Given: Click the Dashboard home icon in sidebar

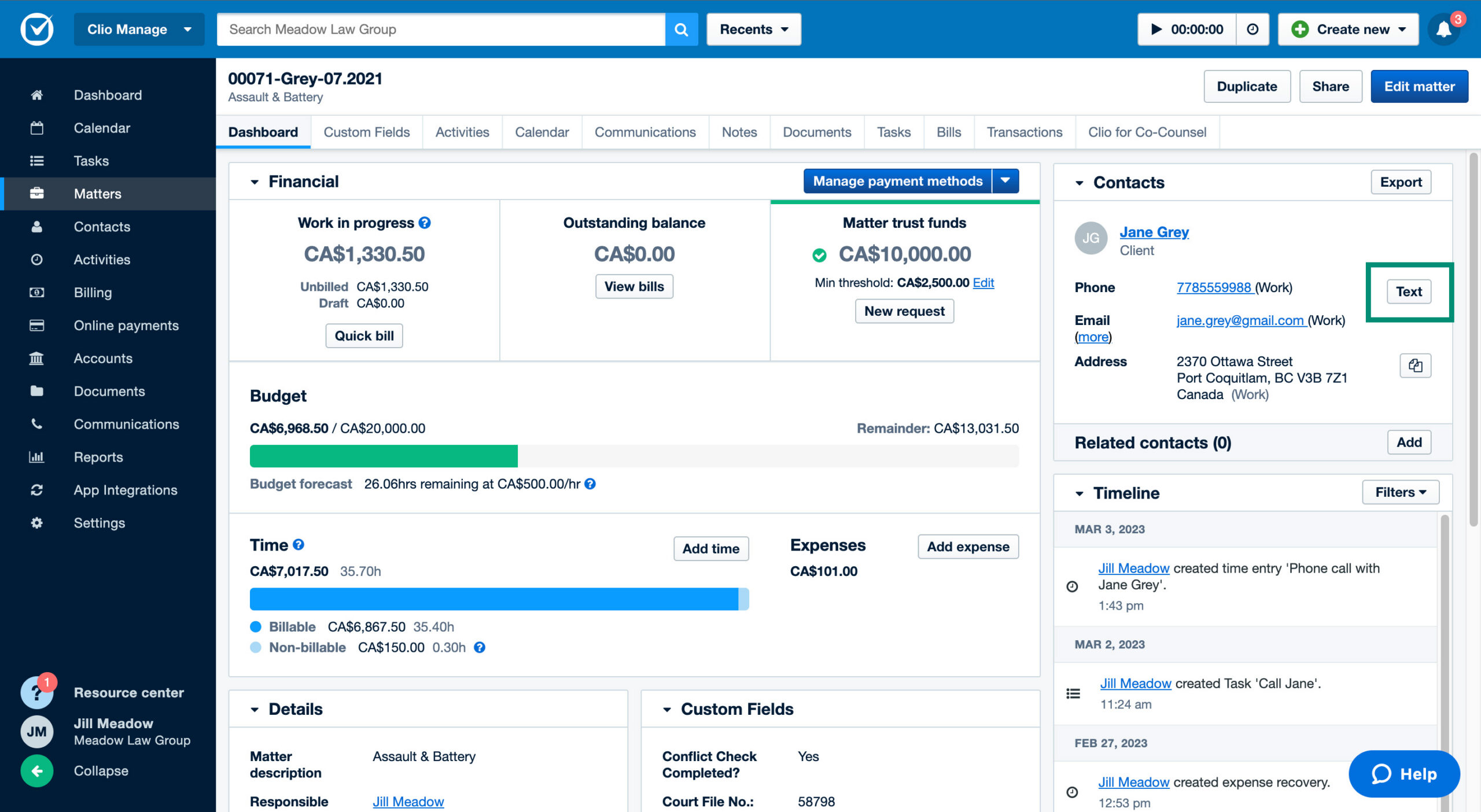Looking at the screenshot, I should click(x=36, y=95).
